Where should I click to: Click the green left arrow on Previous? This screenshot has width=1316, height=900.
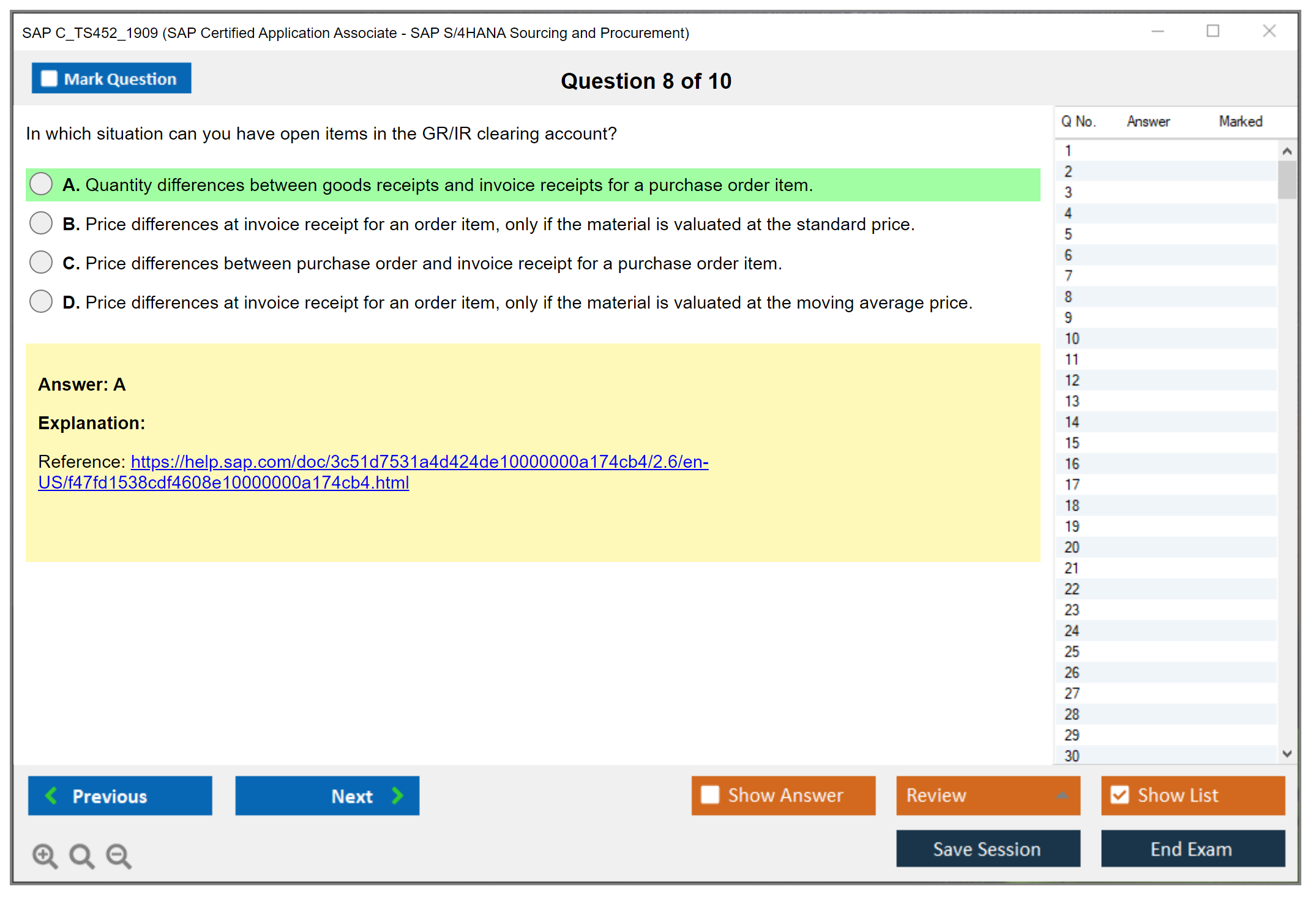51,795
